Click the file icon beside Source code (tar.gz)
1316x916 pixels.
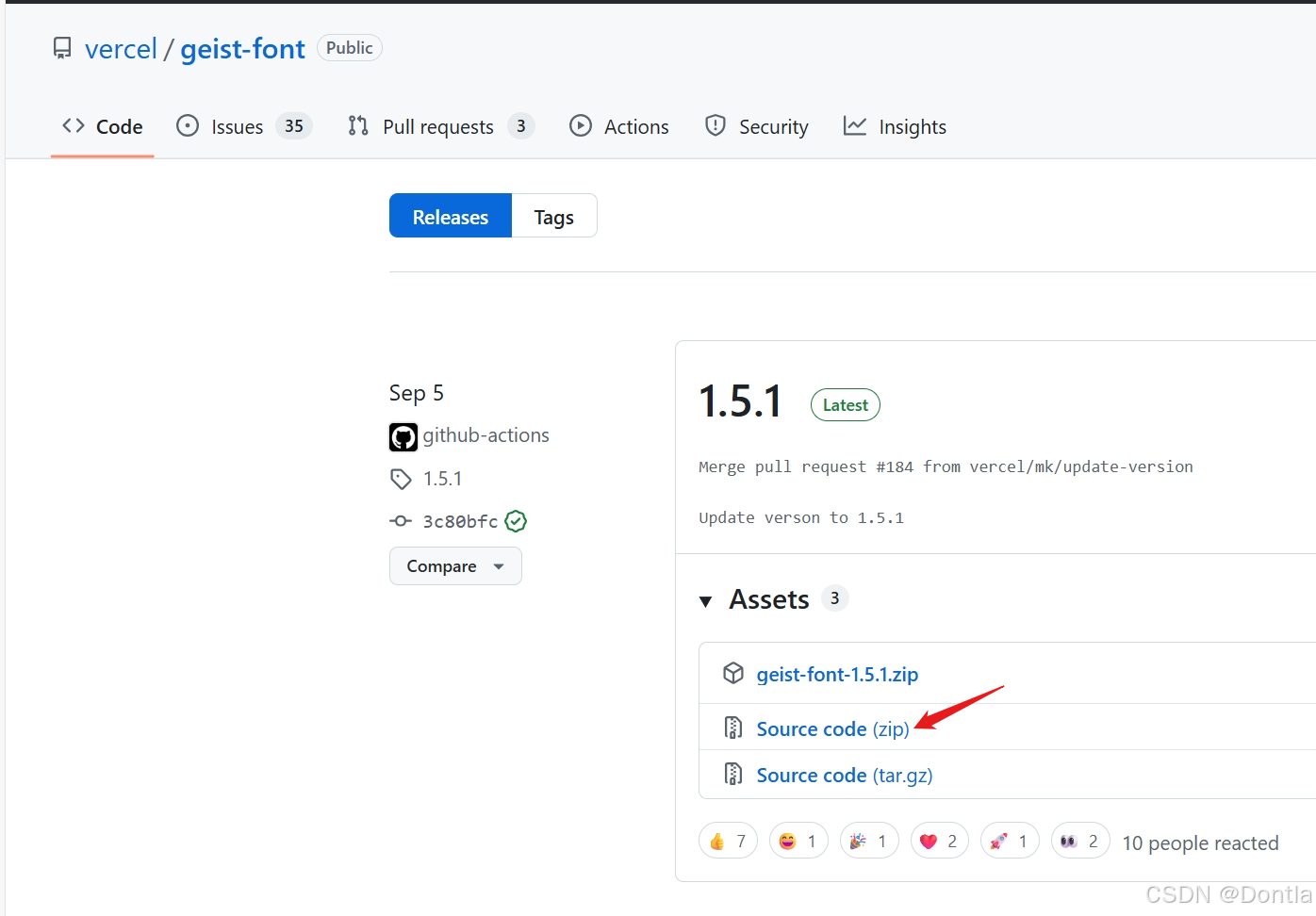[733, 774]
